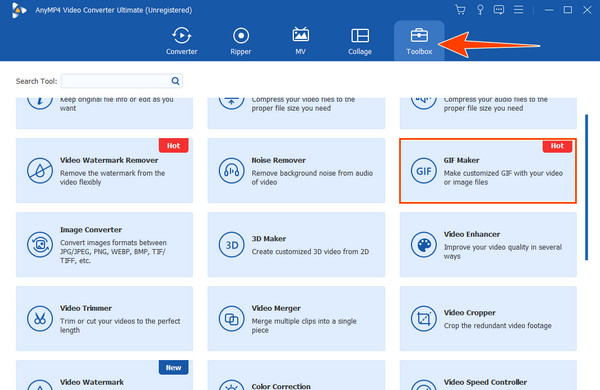Click "Create customized 3D video from 2D" text
Viewport: 600px width, 390px height.
point(310,251)
